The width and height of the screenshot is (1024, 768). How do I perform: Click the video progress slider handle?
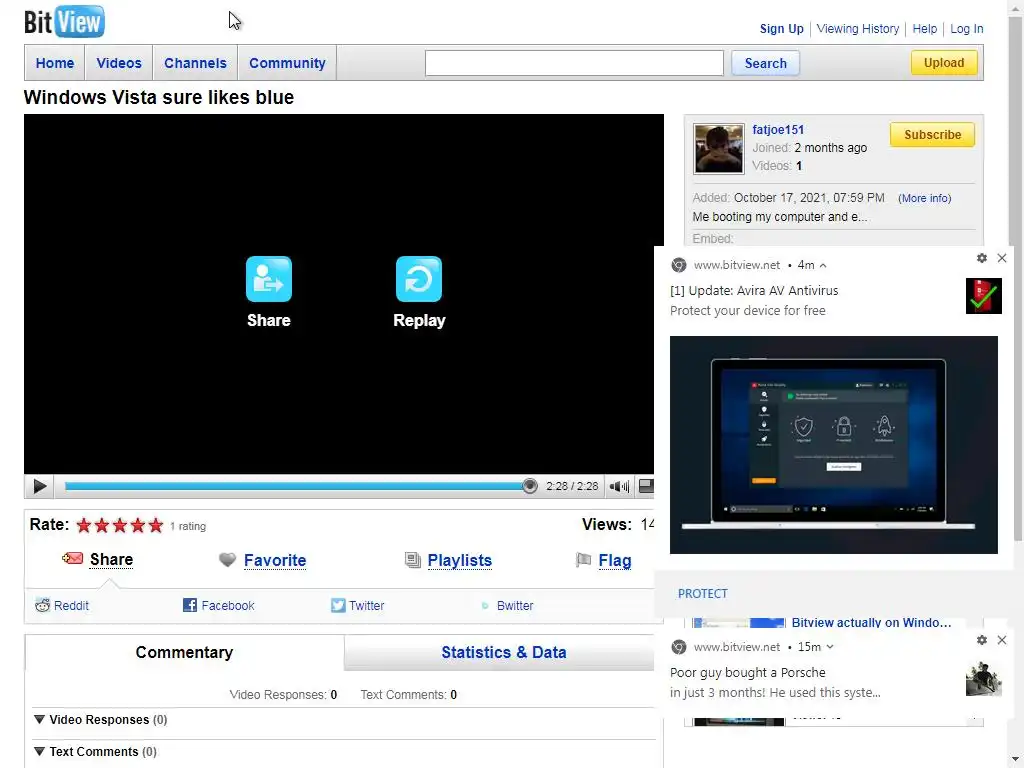(x=530, y=486)
